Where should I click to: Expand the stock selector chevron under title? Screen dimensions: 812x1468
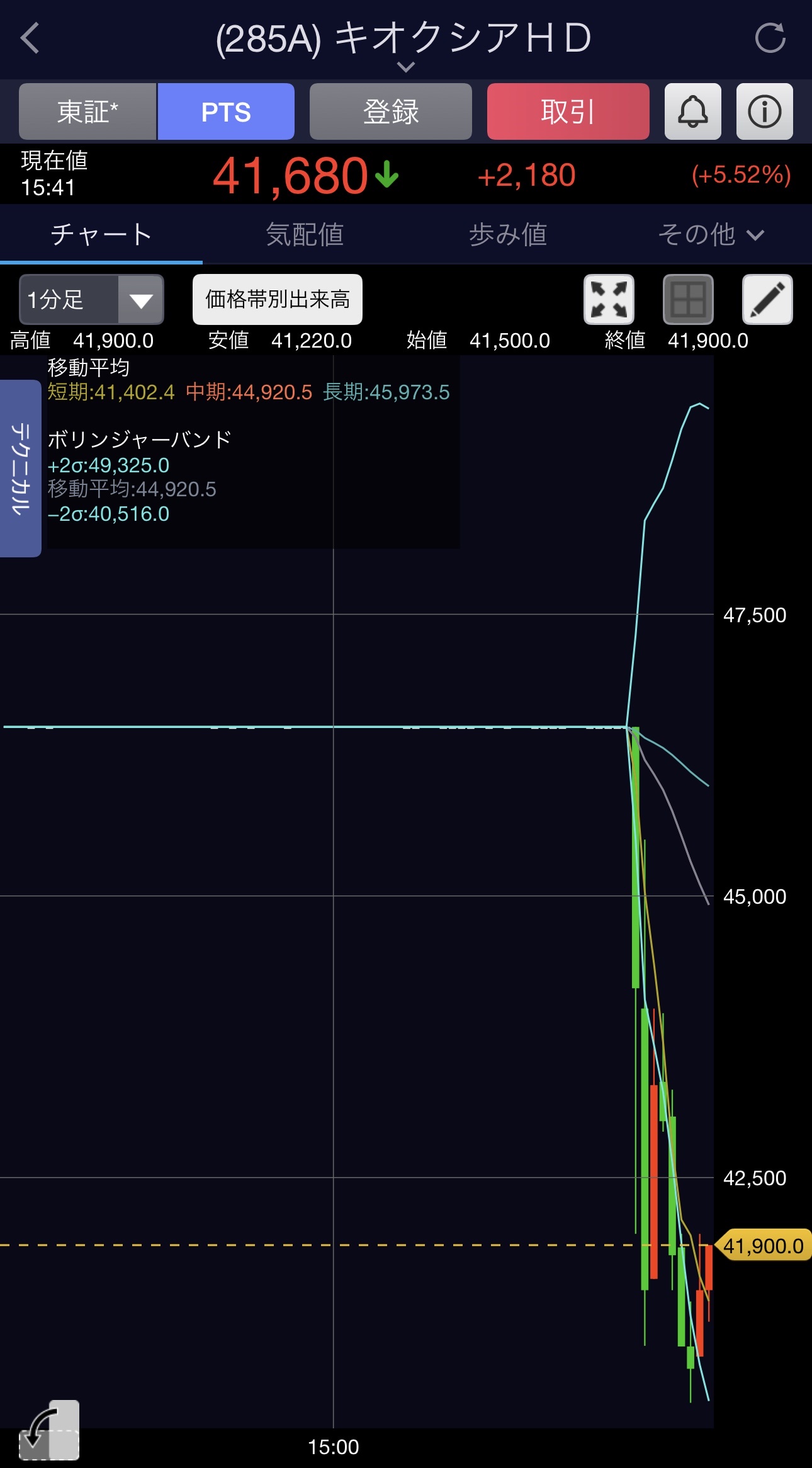click(406, 67)
